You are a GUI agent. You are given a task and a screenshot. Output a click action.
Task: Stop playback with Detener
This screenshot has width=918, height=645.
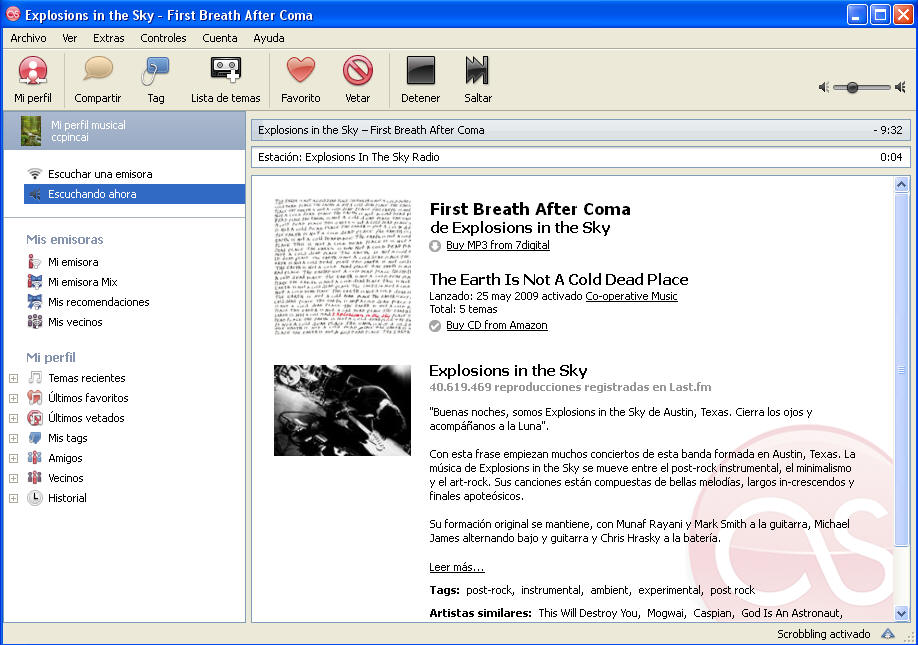pos(420,79)
